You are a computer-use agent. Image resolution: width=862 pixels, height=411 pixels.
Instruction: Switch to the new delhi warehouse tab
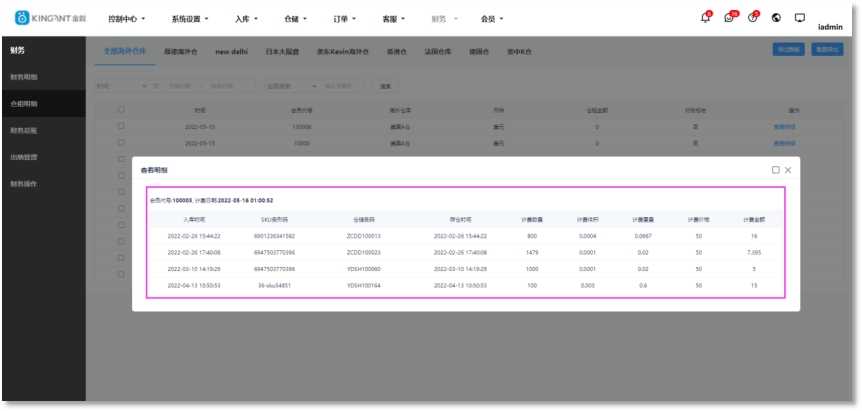click(233, 51)
